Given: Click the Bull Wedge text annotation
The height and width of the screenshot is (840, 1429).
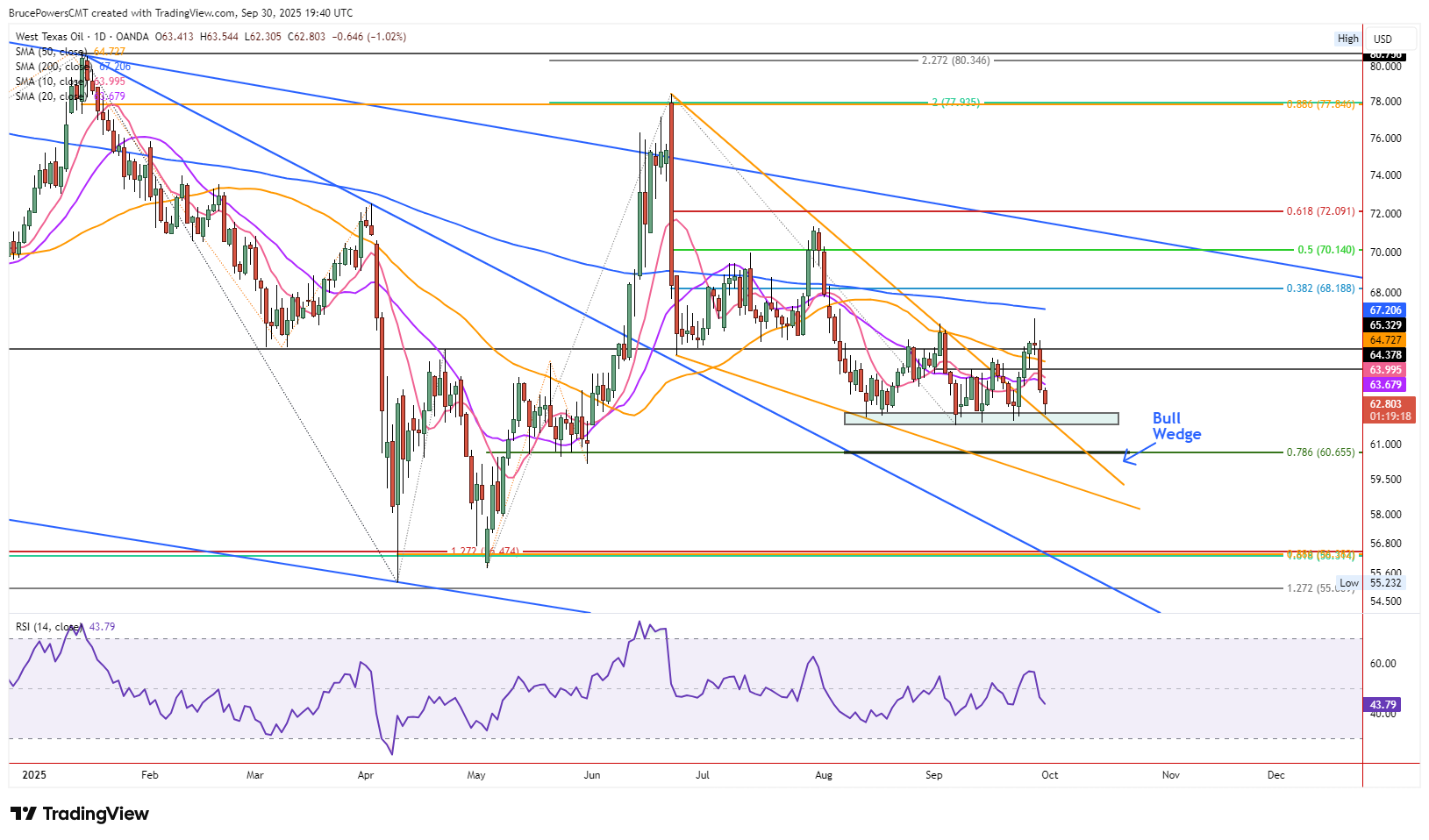Looking at the screenshot, I should point(1175,426).
